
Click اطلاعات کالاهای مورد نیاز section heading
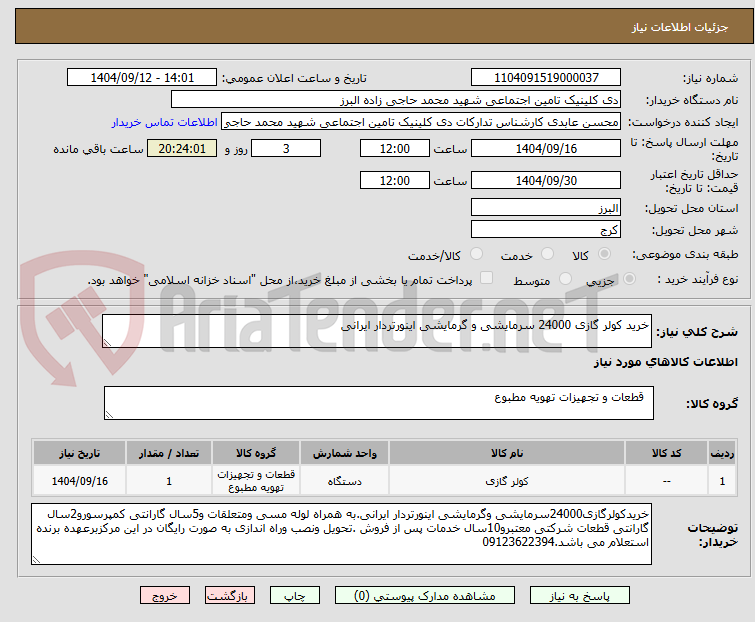665,362
